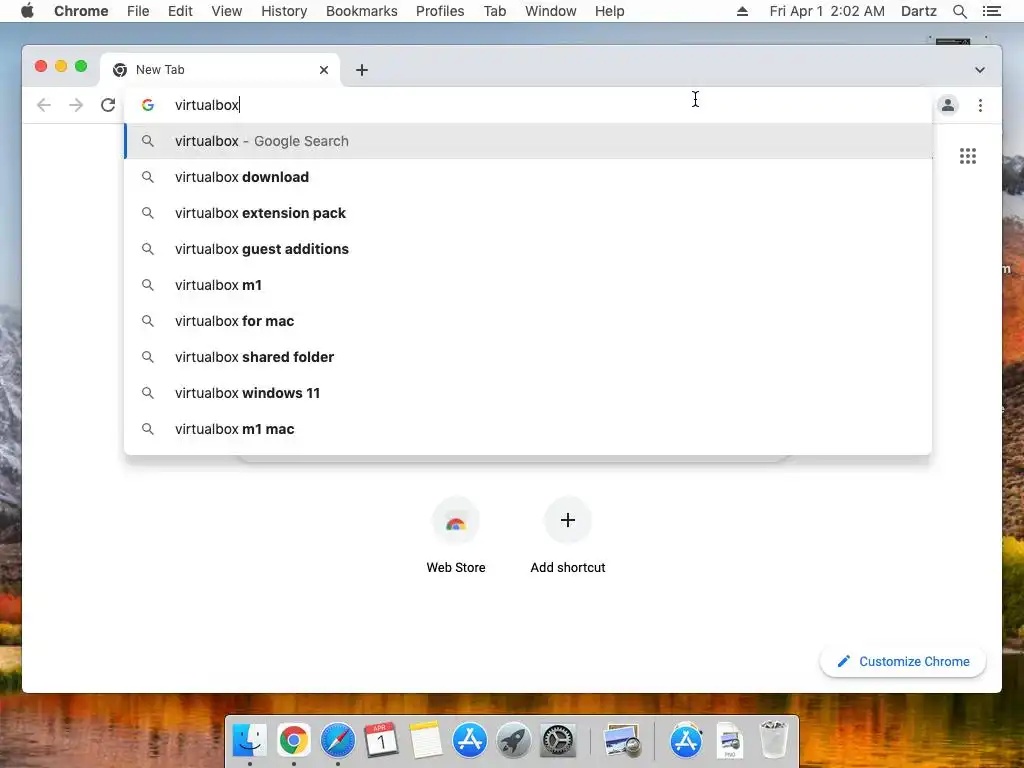Open the Window menu
This screenshot has width=1024, height=768.
[x=551, y=11]
